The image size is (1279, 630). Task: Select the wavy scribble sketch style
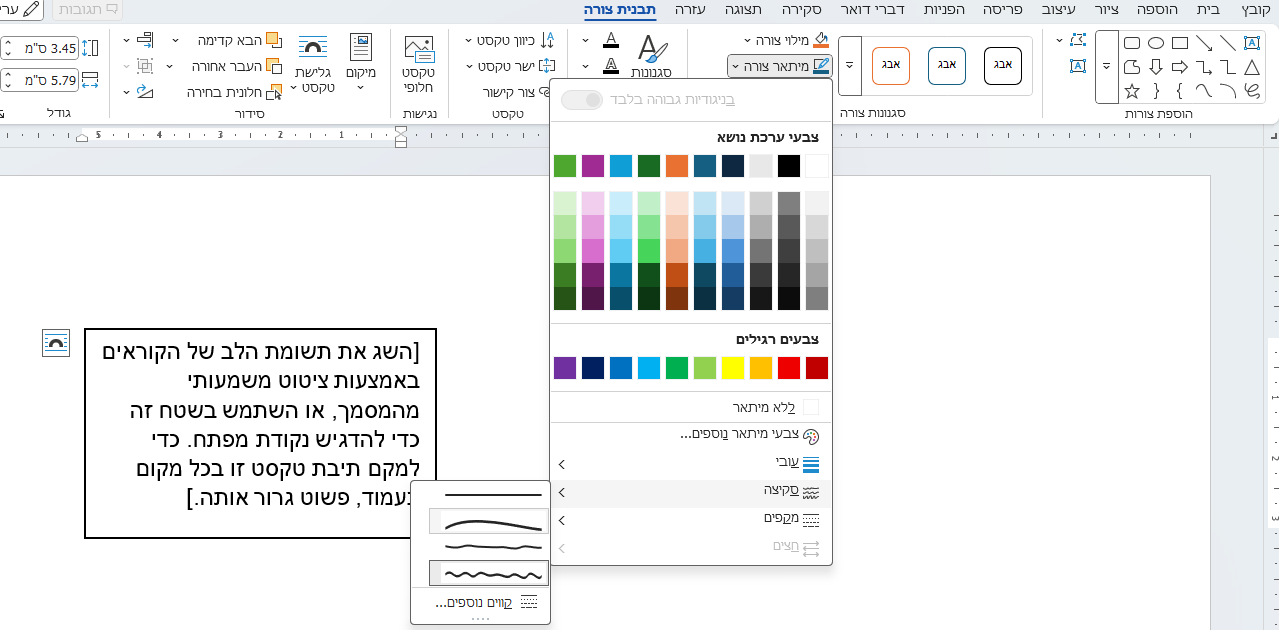[x=489, y=573]
